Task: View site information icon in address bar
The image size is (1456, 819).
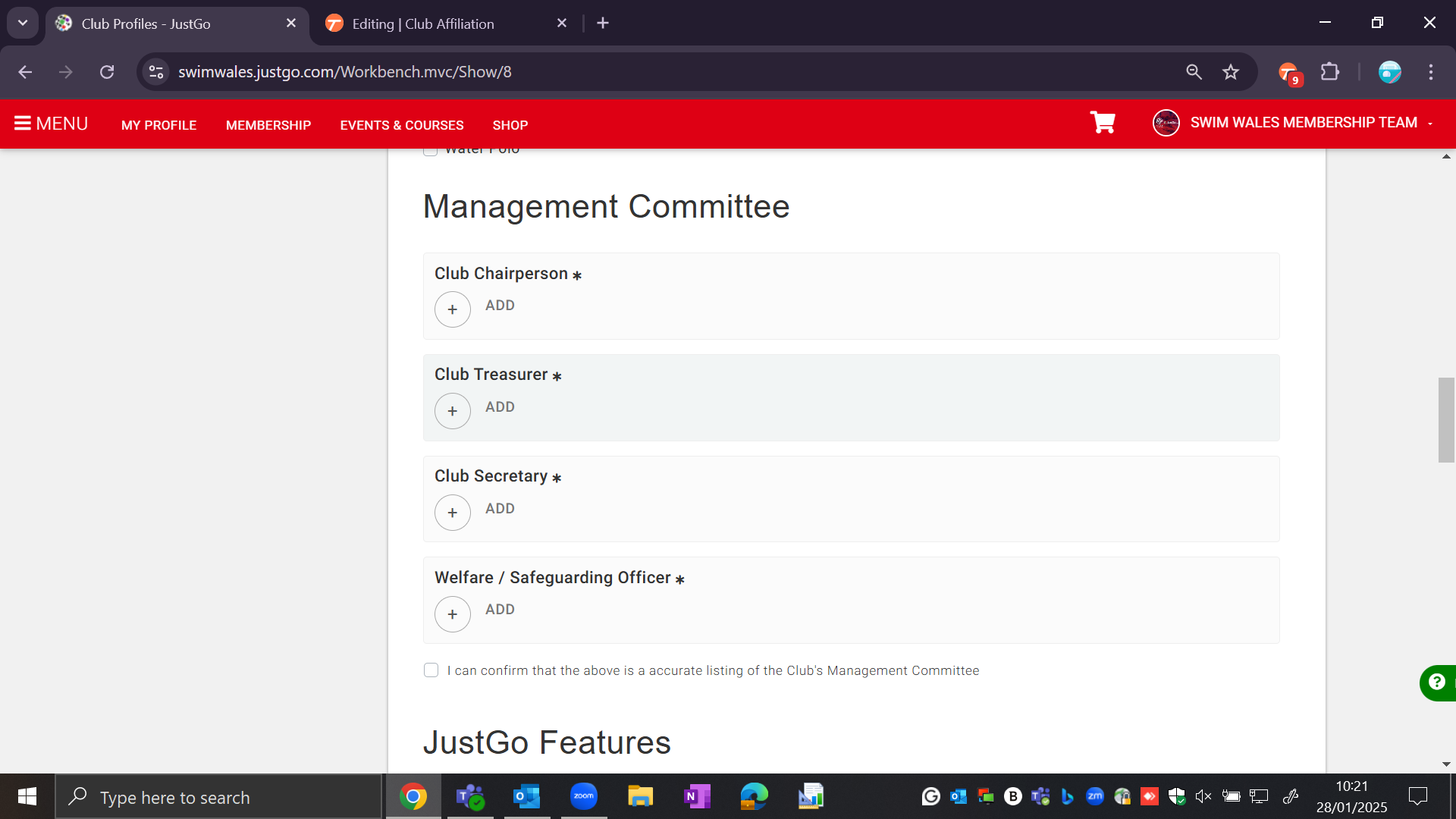Action: 156,72
